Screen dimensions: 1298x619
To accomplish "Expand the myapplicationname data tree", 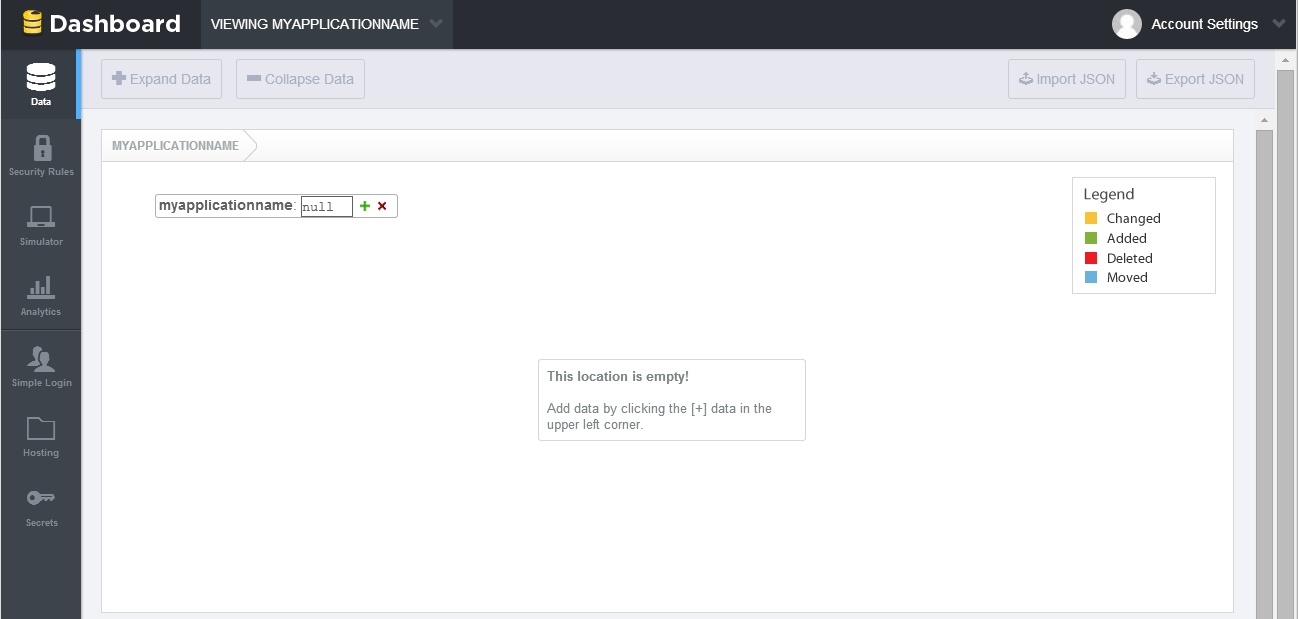I will click(226, 205).
